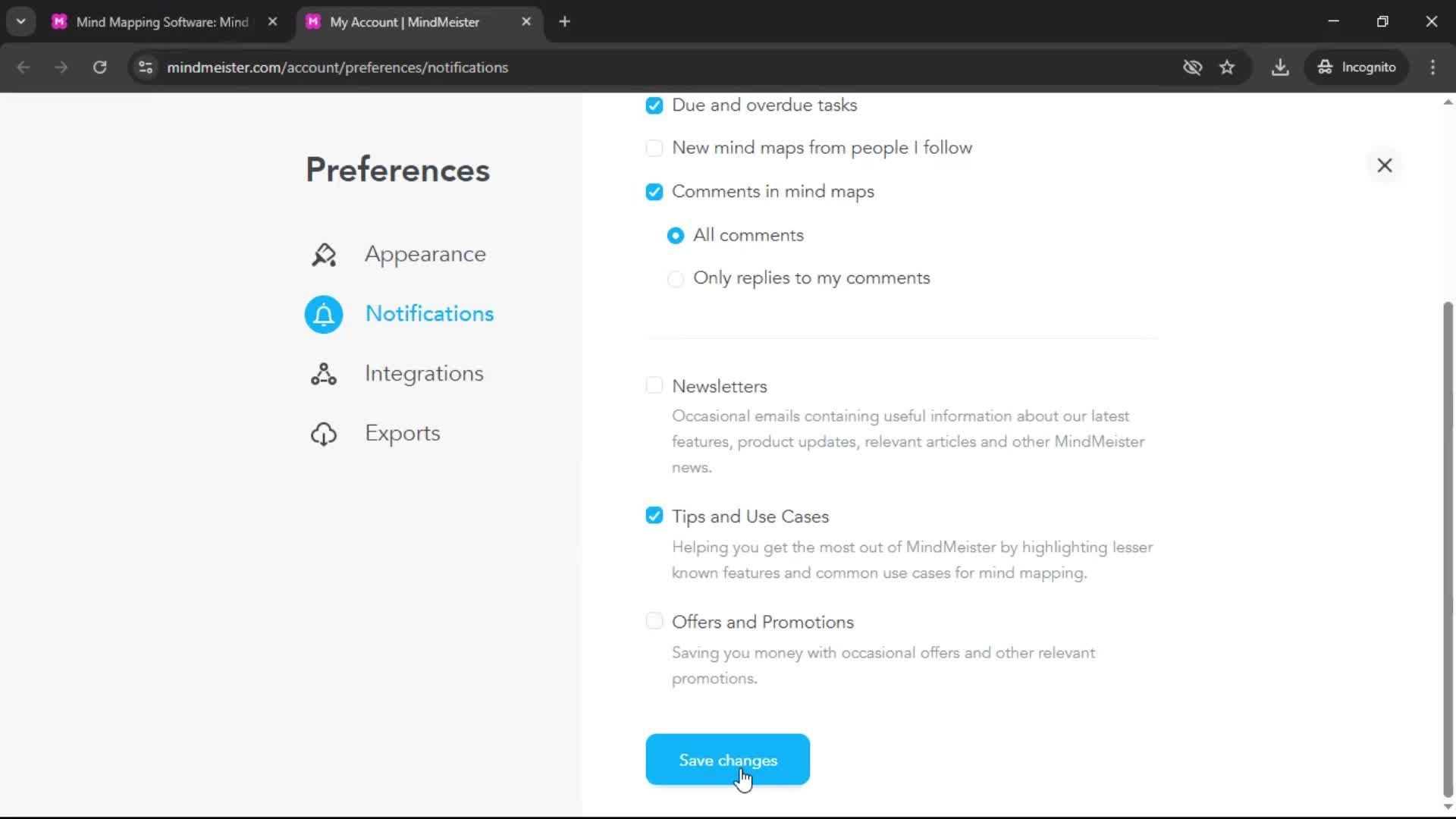The width and height of the screenshot is (1456, 819).
Task: Click the Incognito profile button
Action: [1357, 67]
